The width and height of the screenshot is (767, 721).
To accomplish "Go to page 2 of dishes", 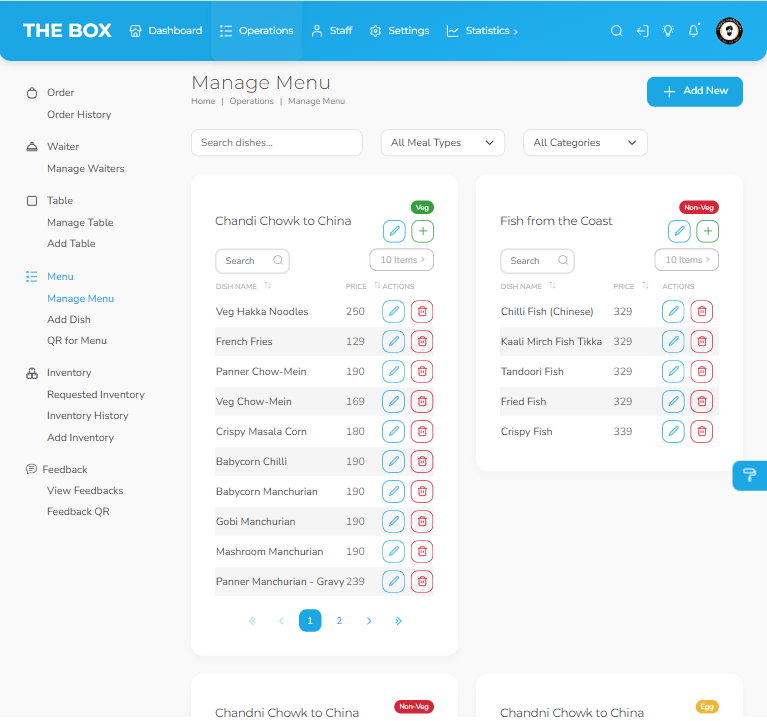I will [339, 621].
